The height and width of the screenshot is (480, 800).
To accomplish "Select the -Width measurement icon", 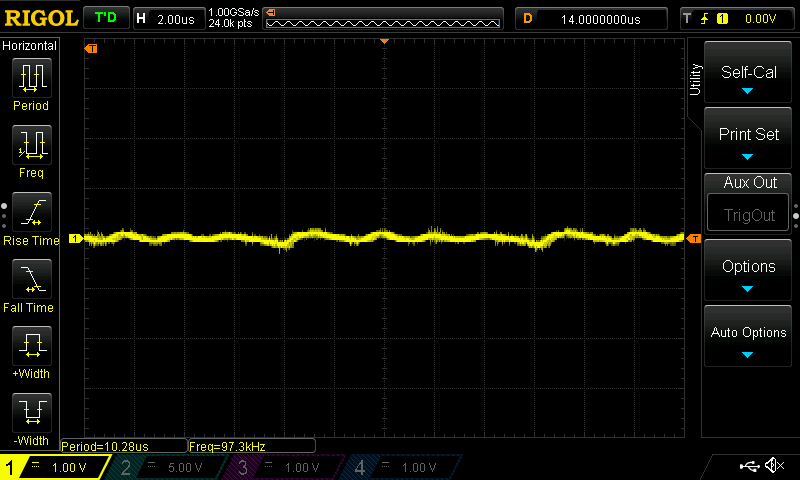I will pyautogui.click(x=32, y=413).
